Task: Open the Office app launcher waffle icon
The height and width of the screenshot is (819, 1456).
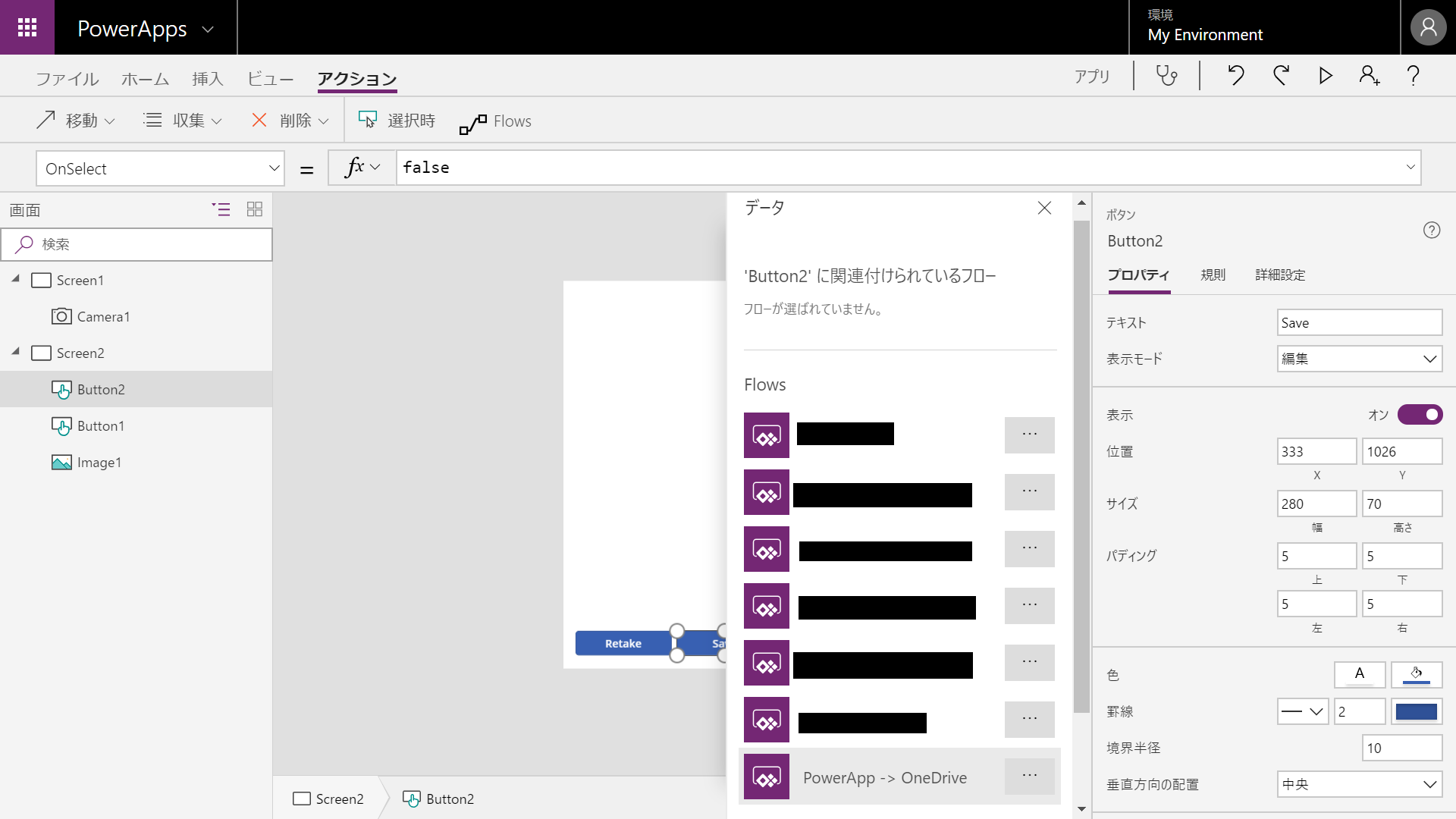Action: point(27,27)
